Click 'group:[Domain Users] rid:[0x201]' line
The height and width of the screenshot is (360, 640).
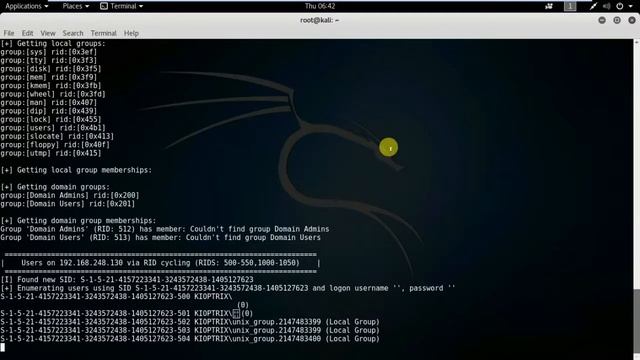coord(68,204)
